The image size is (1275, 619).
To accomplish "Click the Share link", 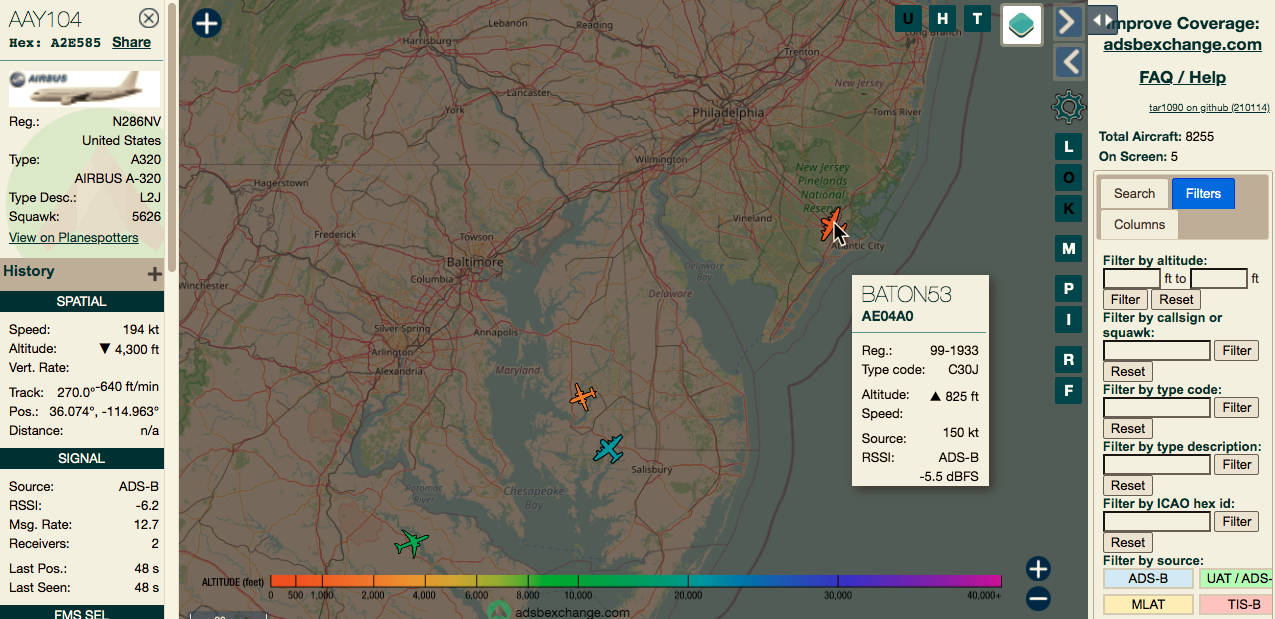I will 132,42.
